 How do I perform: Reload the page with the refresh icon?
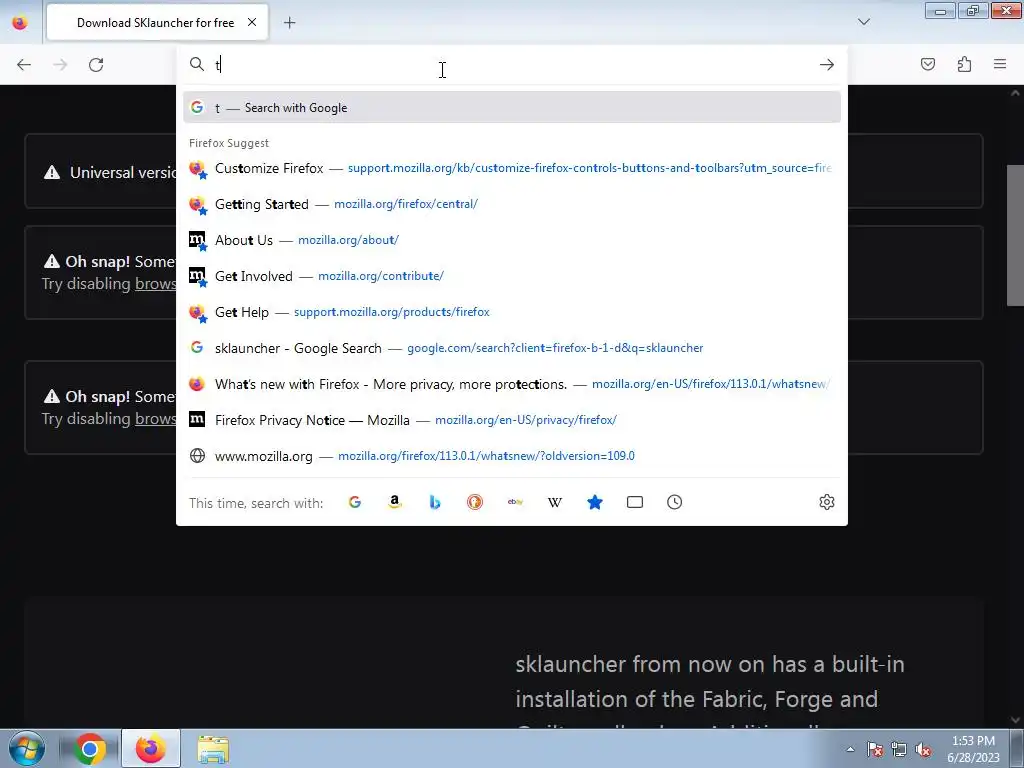pos(96,65)
